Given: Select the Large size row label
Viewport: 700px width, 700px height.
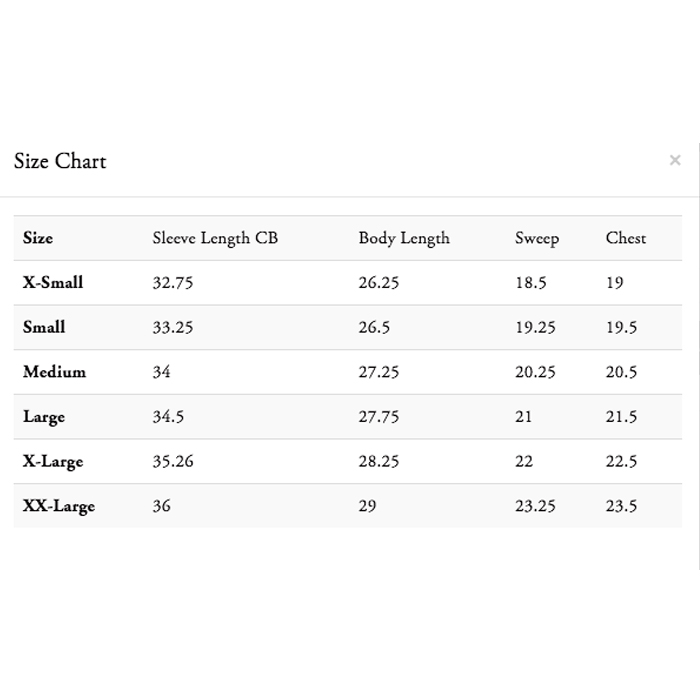Looking at the screenshot, I should pyautogui.click(x=44, y=417).
